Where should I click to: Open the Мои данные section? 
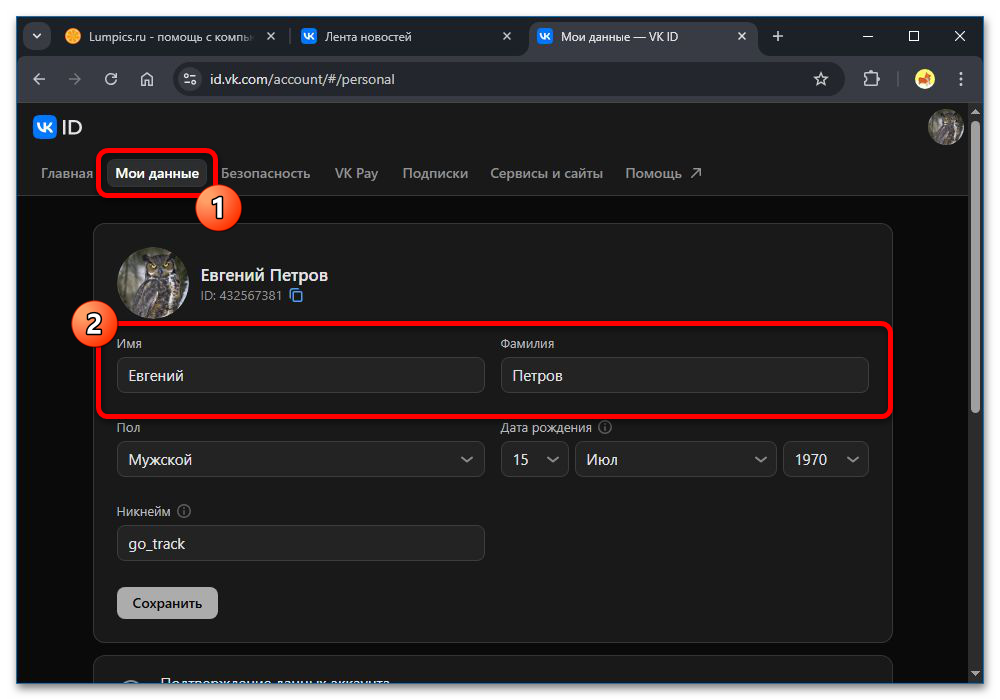[157, 173]
